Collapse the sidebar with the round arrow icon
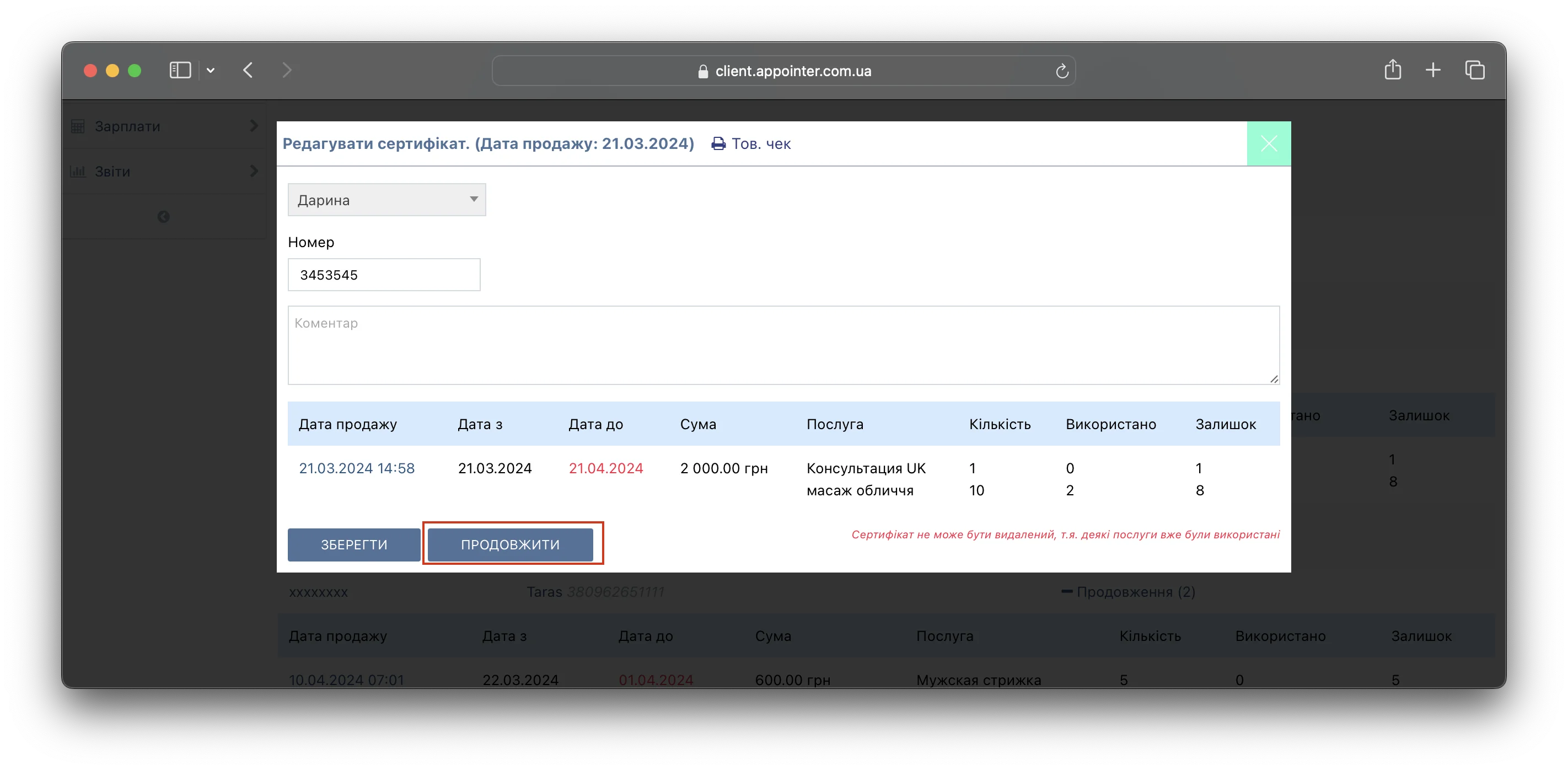The image size is (1568, 770). coord(163,217)
